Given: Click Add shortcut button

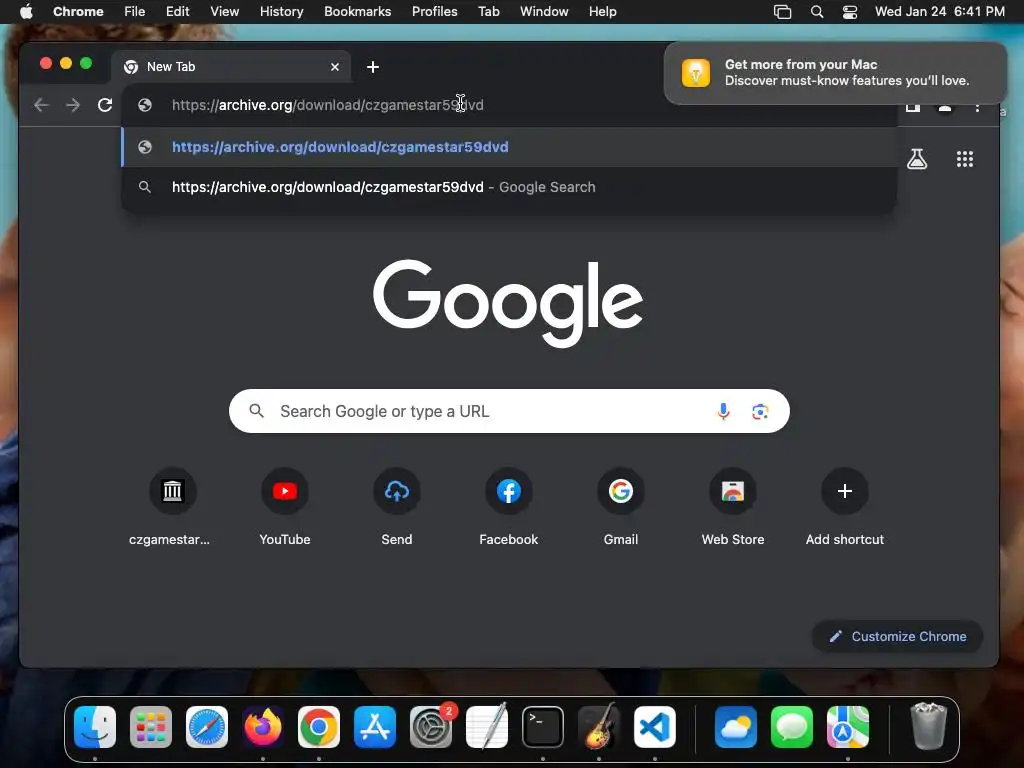Looking at the screenshot, I should 844,508.
